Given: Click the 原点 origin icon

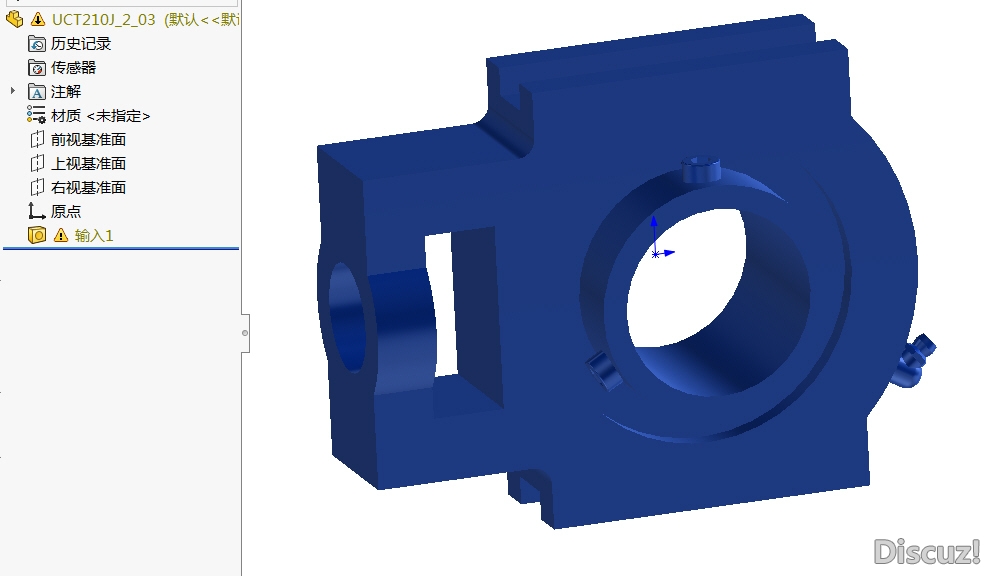Looking at the screenshot, I should (x=36, y=211).
